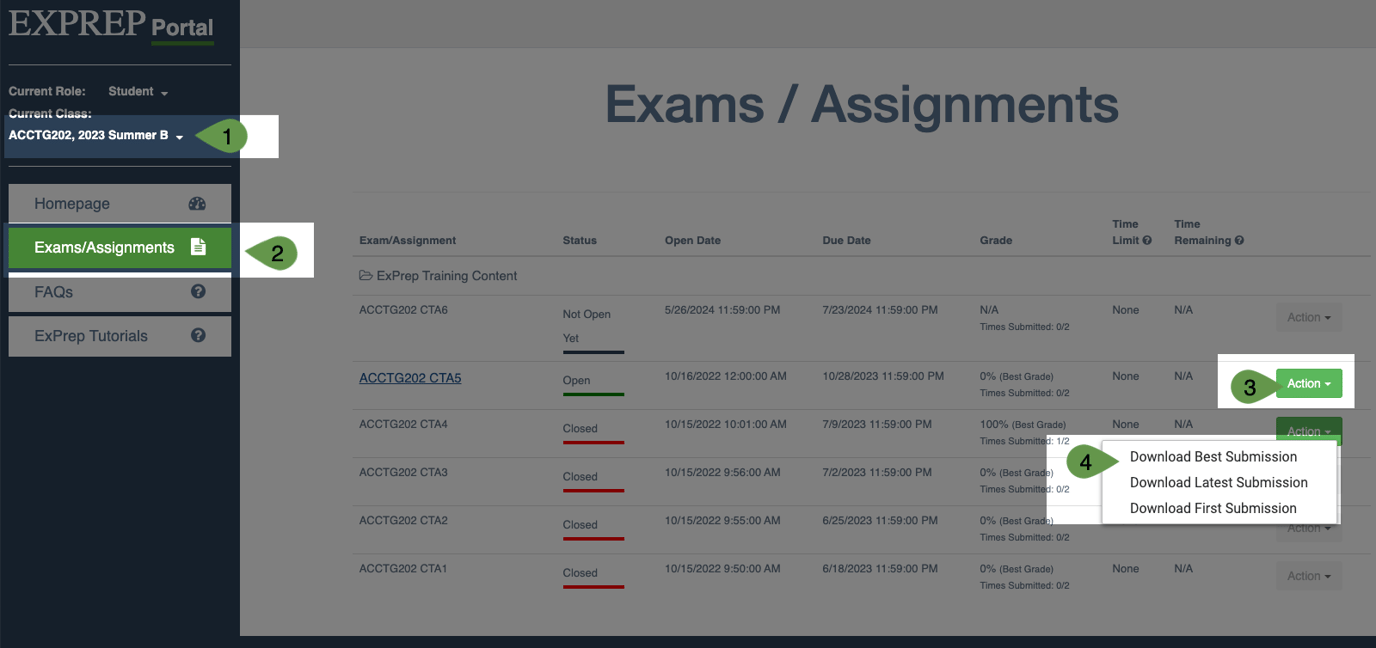1376x648 pixels.
Task: Click the EXPREP Portal logo
Action: (x=111, y=24)
